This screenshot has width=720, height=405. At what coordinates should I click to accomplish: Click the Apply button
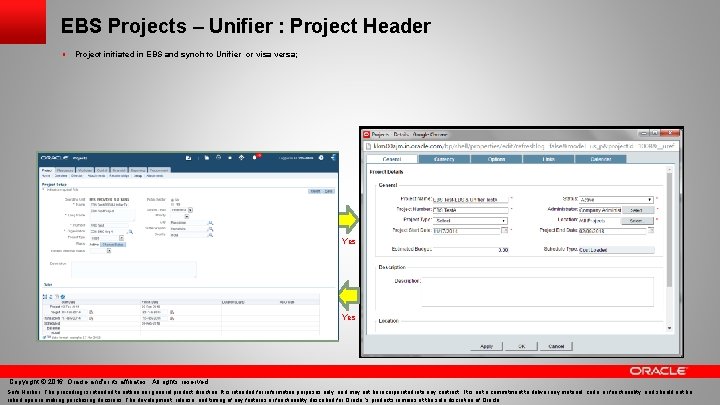click(486, 346)
